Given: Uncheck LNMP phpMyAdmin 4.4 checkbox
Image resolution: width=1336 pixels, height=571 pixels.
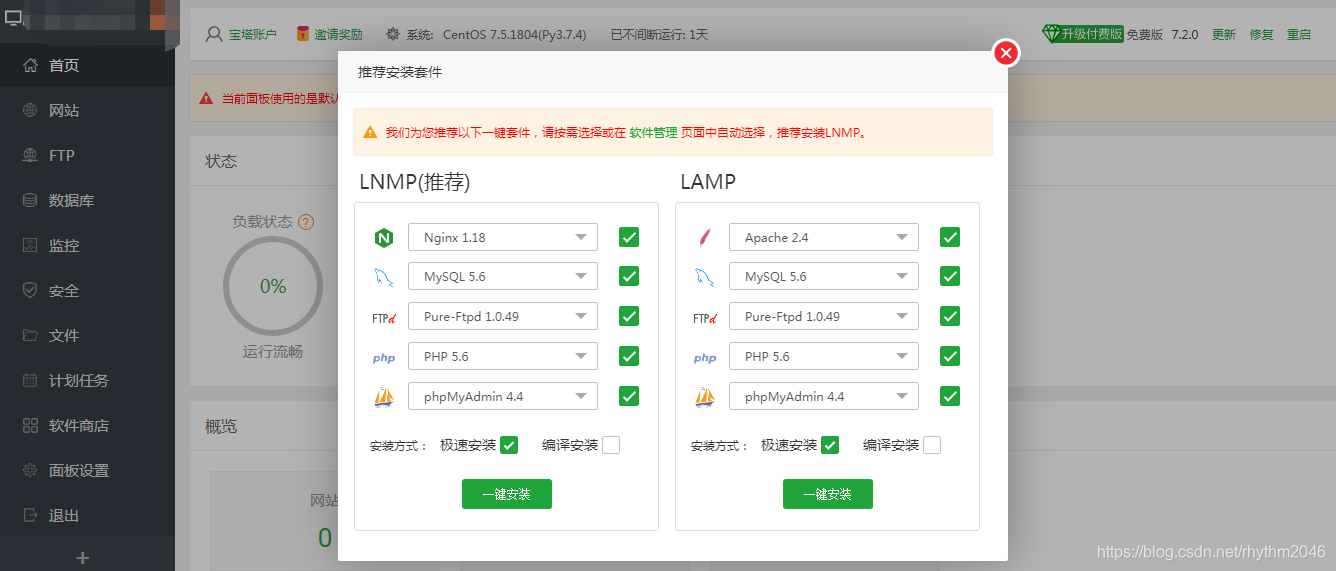Looking at the screenshot, I should [x=629, y=396].
